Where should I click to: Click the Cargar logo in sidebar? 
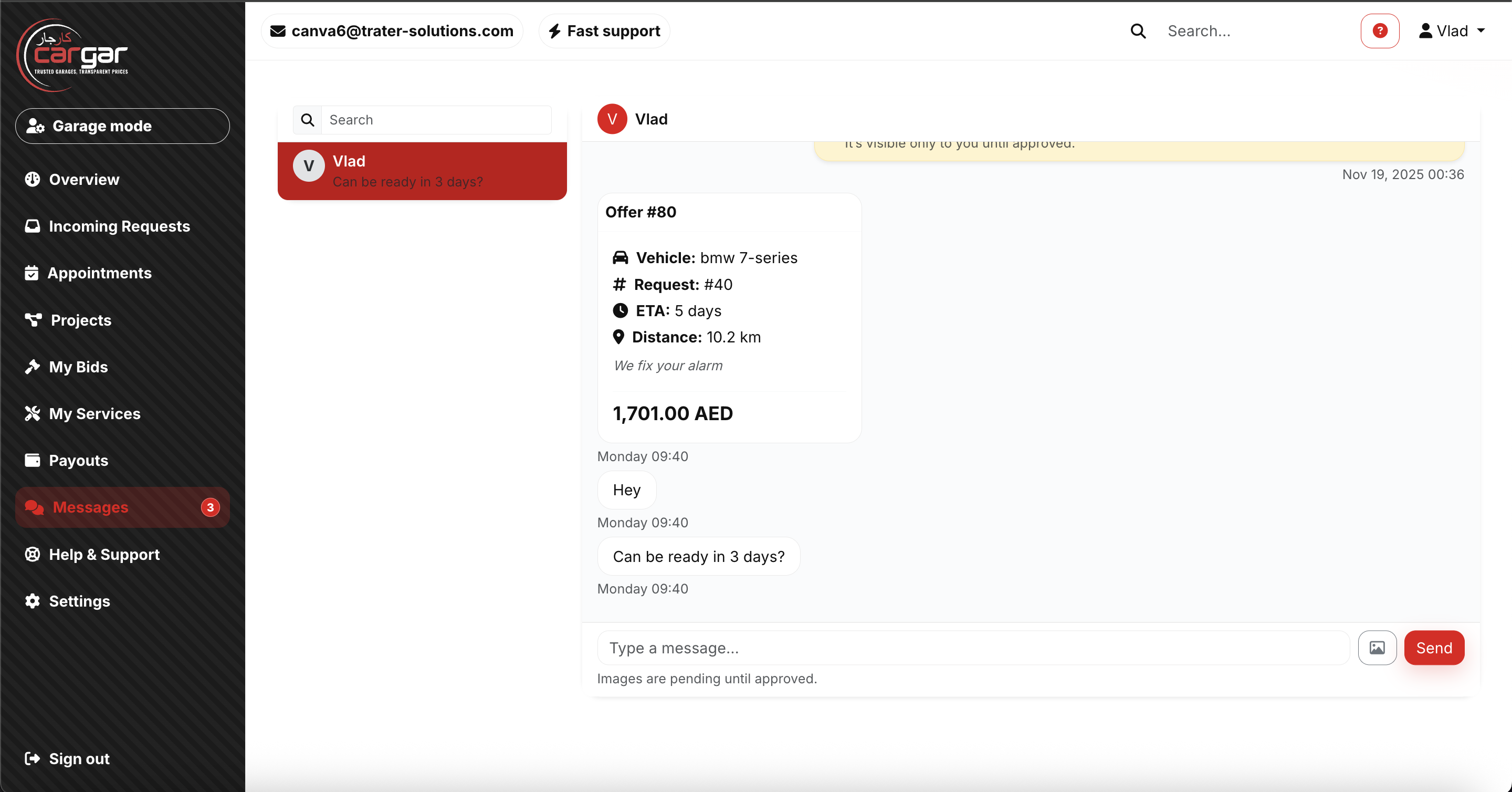click(73, 55)
